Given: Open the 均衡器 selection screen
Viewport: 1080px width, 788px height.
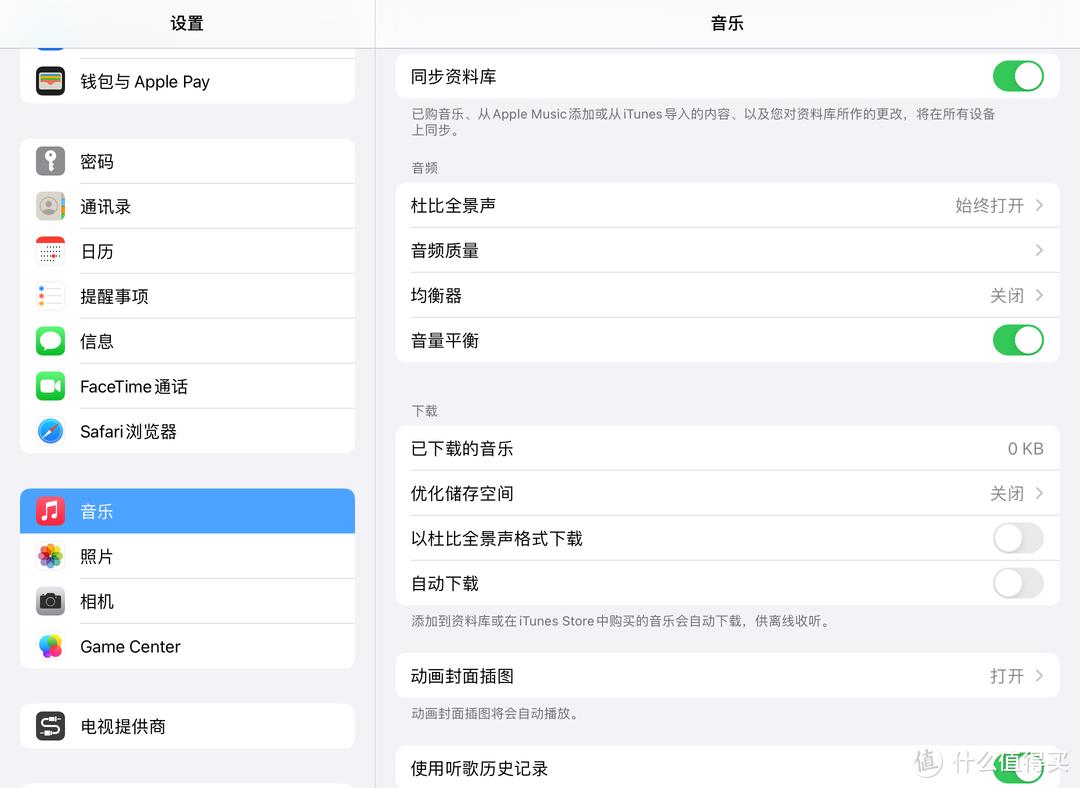Looking at the screenshot, I should coord(727,295).
